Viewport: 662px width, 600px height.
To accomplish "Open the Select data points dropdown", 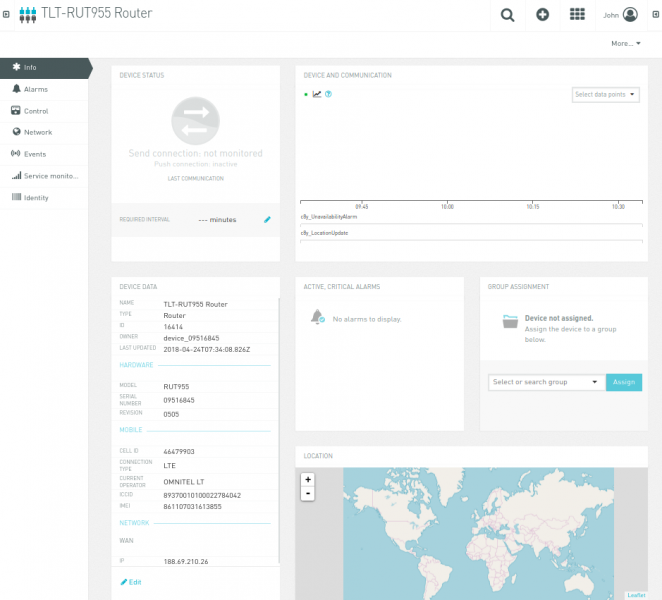I will [x=606, y=95].
